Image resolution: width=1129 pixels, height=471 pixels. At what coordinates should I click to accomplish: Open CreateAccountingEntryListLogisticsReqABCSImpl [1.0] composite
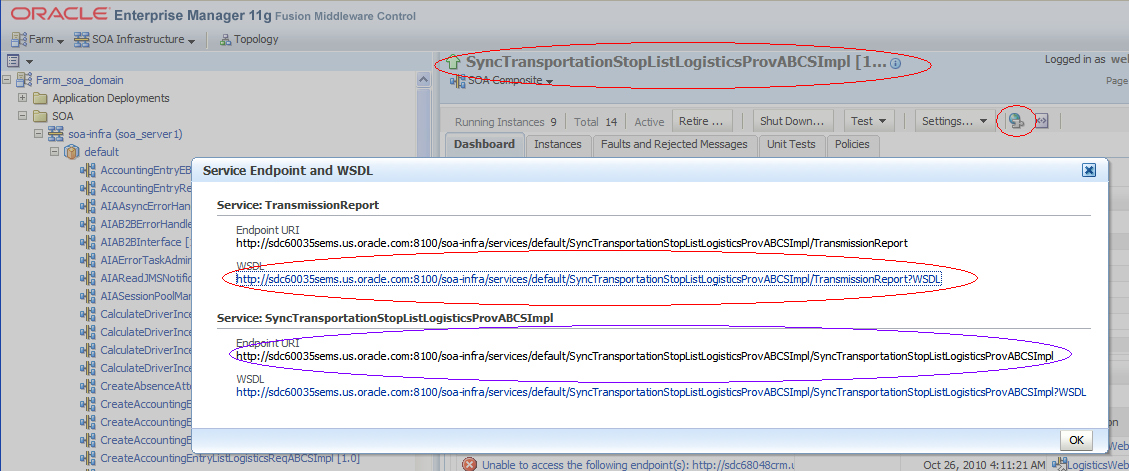click(230, 458)
